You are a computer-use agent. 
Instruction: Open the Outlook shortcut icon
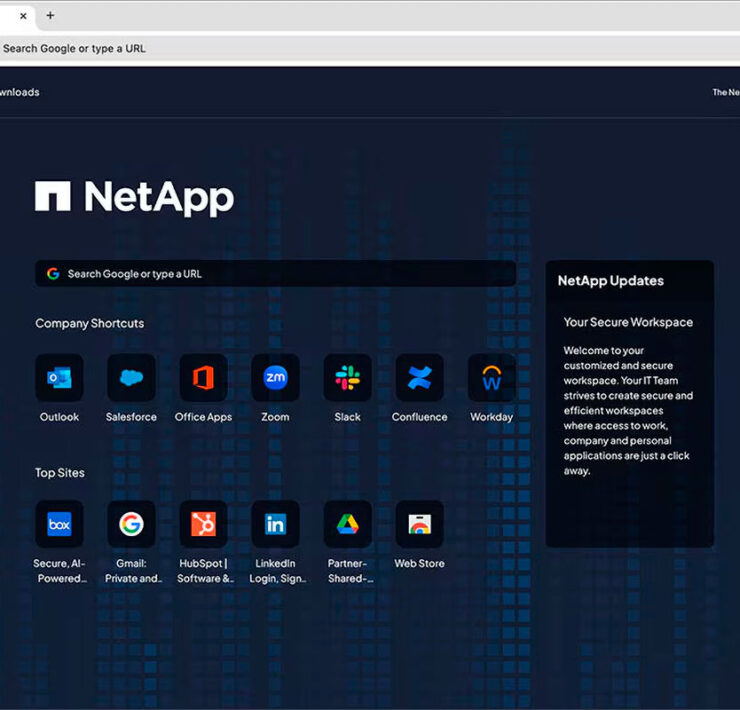(59, 378)
